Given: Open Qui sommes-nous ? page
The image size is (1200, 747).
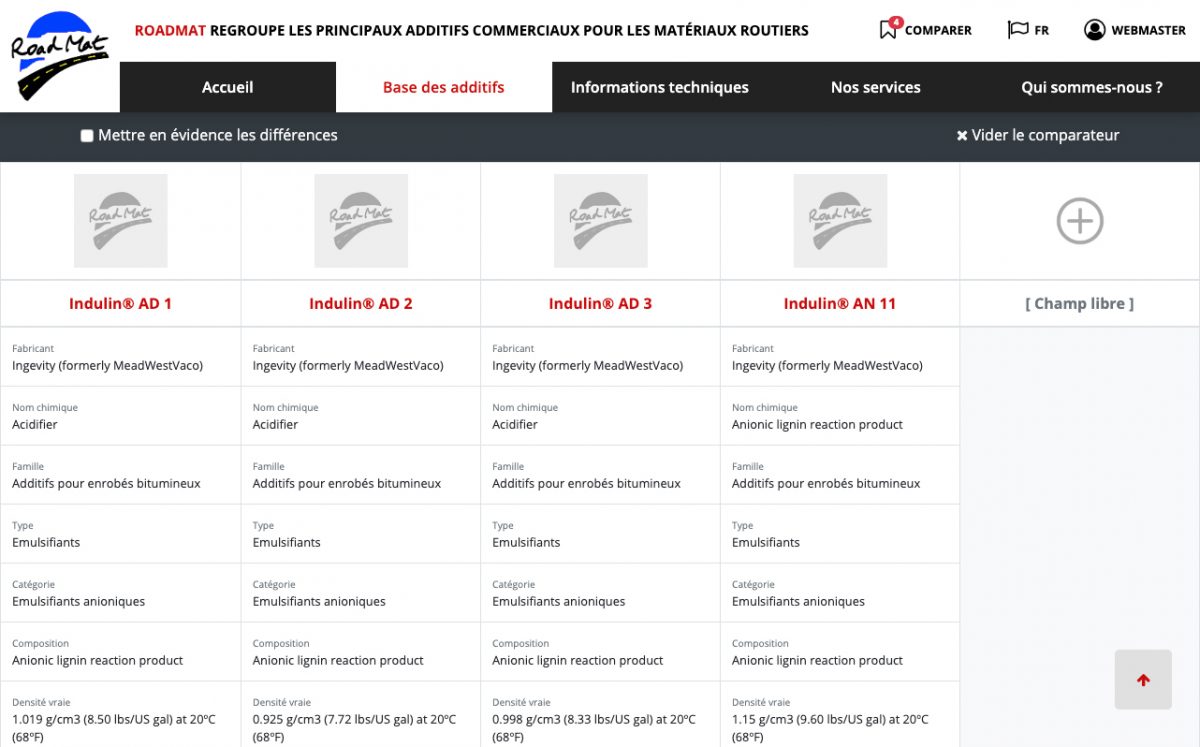Looking at the screenshot, I should (x=1091, y=88).
